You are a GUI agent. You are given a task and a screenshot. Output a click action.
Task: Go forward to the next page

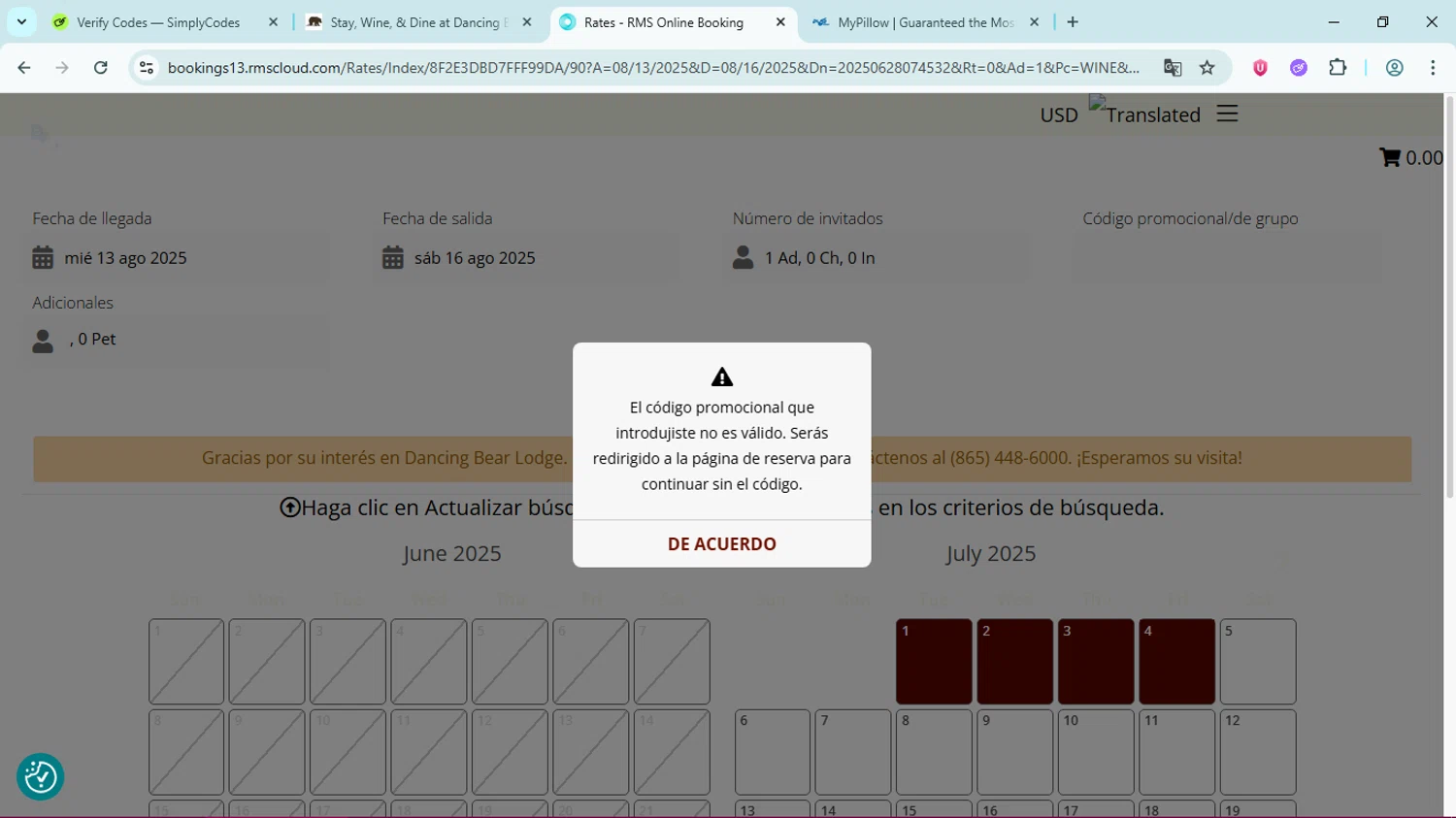[62, 68]
